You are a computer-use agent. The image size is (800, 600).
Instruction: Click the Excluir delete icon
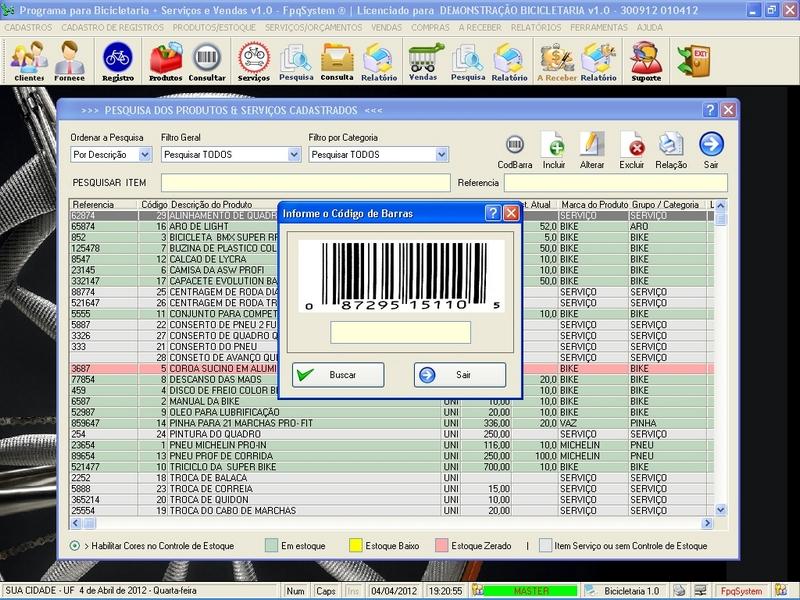coord(631,145)
